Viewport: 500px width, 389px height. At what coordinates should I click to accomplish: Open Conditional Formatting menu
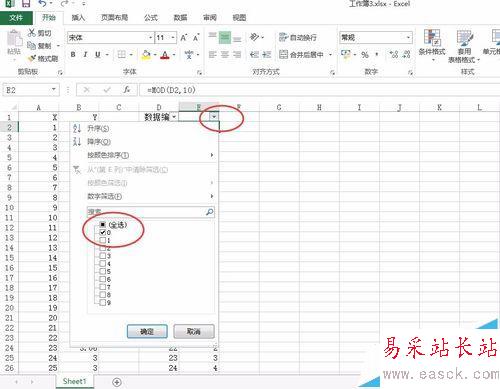(432, 45)
